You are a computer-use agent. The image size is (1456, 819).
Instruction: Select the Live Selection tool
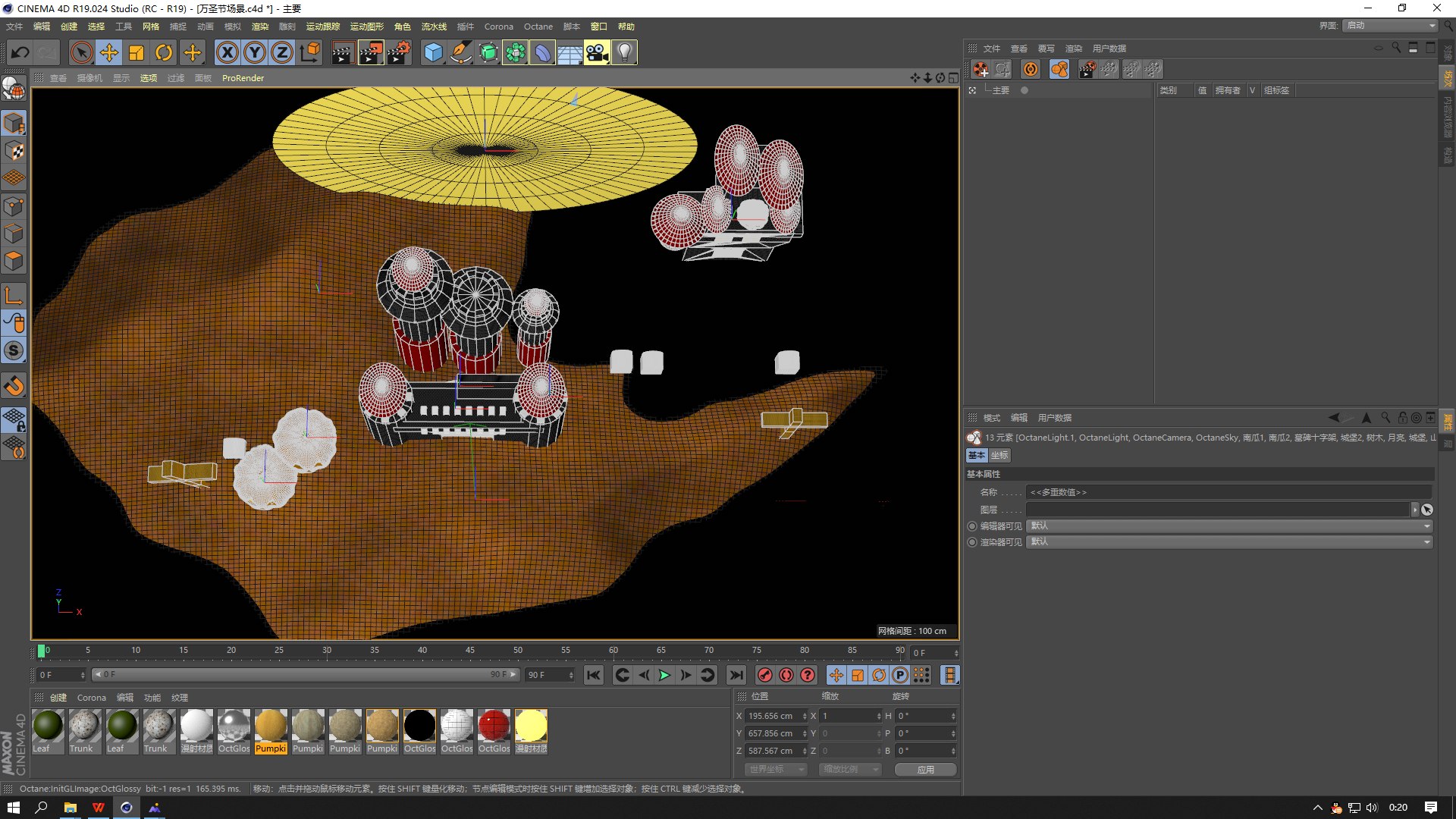[81, 52]
